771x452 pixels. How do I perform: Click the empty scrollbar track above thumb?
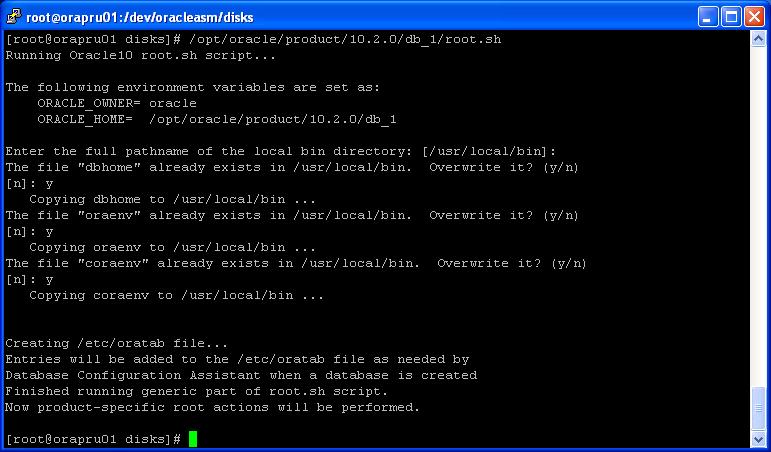(x=758, y=216)
